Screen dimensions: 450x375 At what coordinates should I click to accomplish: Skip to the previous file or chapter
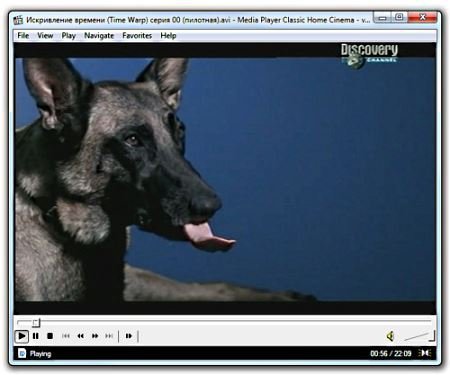66,336
